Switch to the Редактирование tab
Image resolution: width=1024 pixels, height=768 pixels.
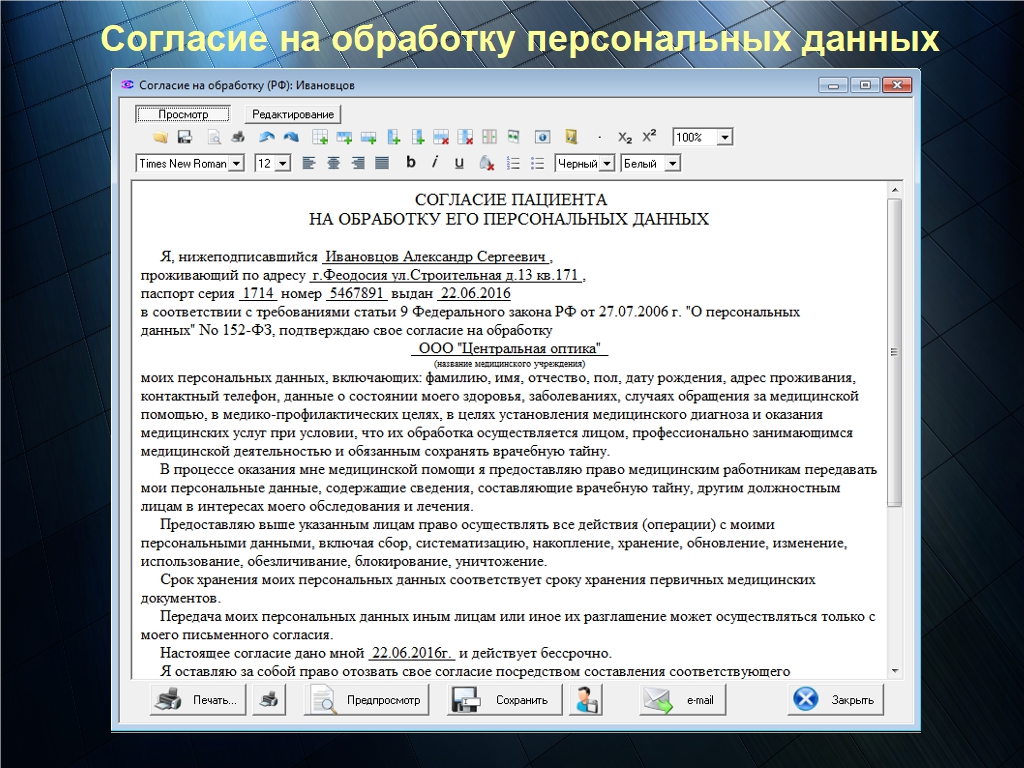293,114
